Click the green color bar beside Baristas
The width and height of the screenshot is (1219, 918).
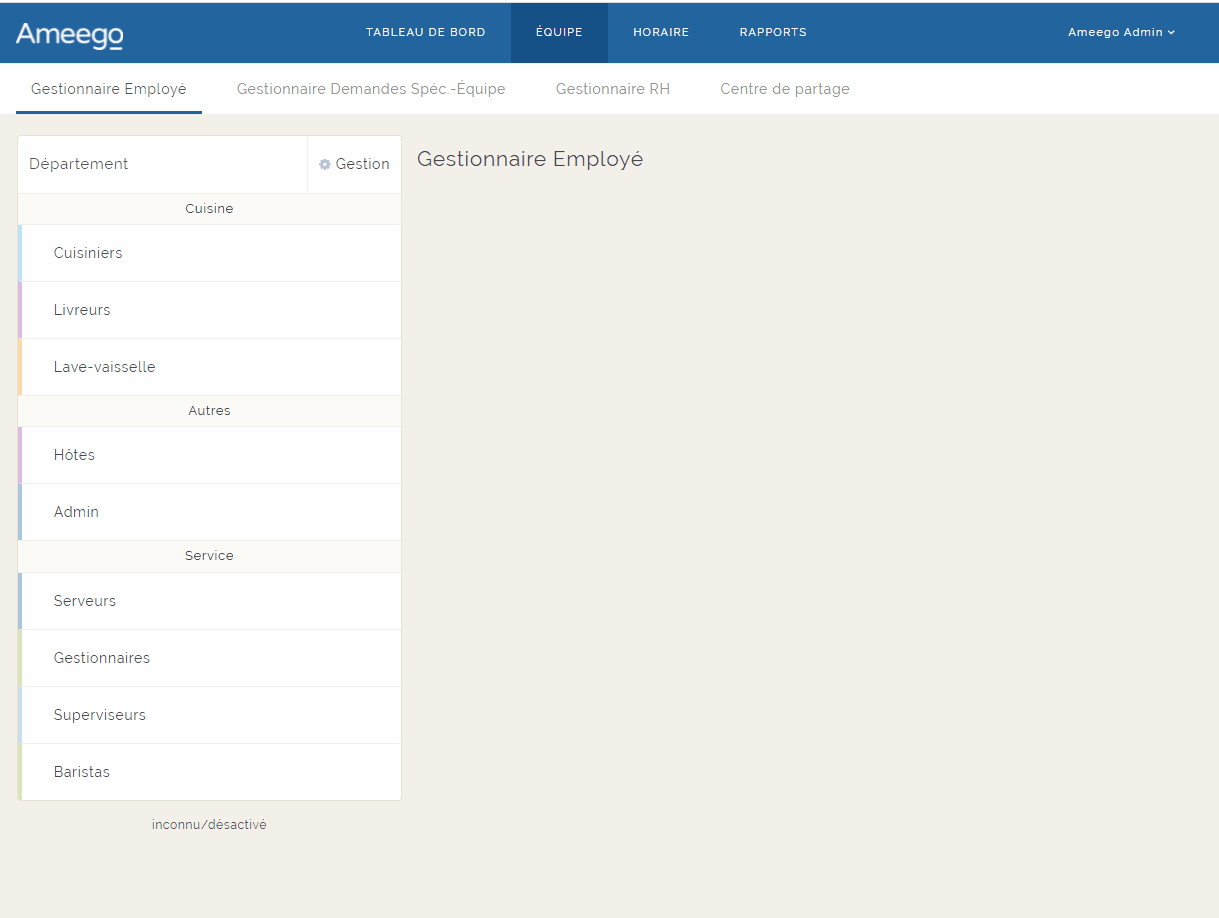pyautogui.click(x=20, y=772)
